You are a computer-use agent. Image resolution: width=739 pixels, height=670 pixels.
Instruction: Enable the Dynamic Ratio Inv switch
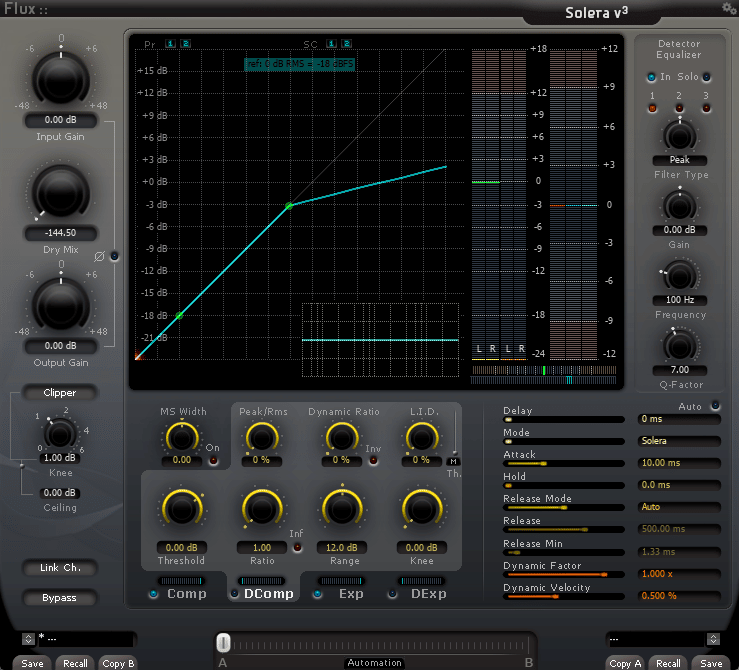point(373,460)
